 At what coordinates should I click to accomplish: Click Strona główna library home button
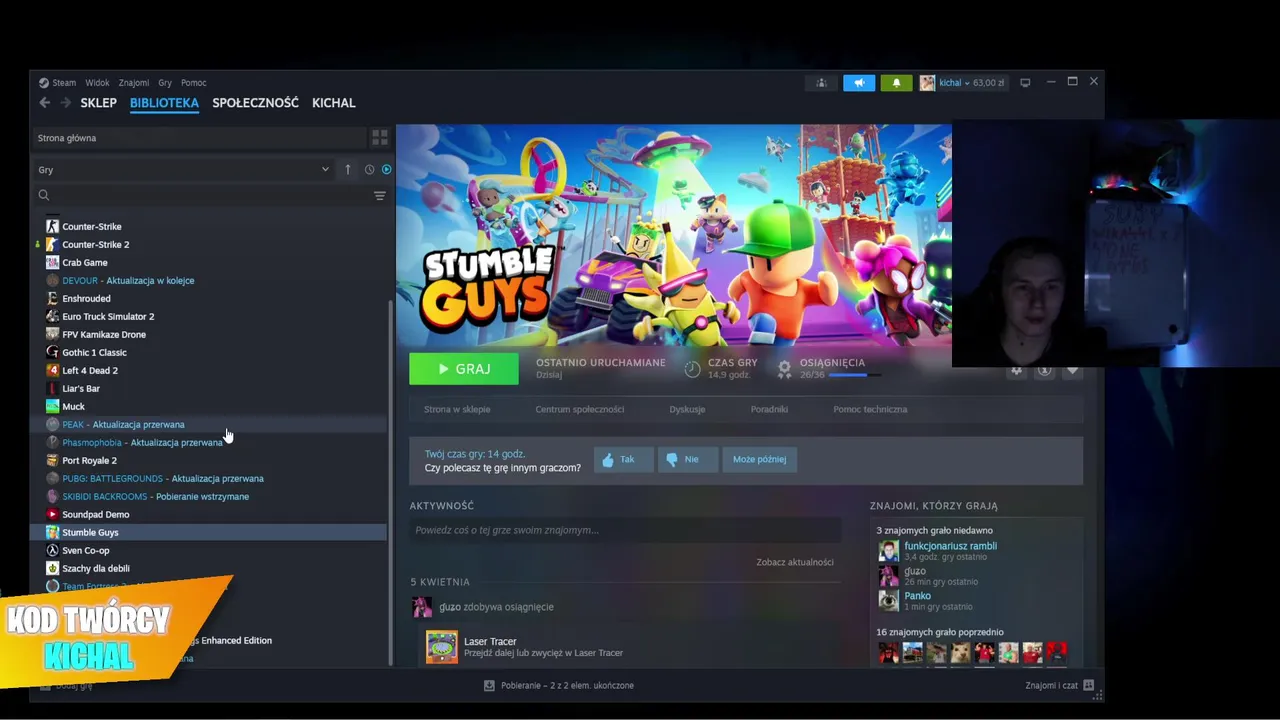[x=198, y=138]
